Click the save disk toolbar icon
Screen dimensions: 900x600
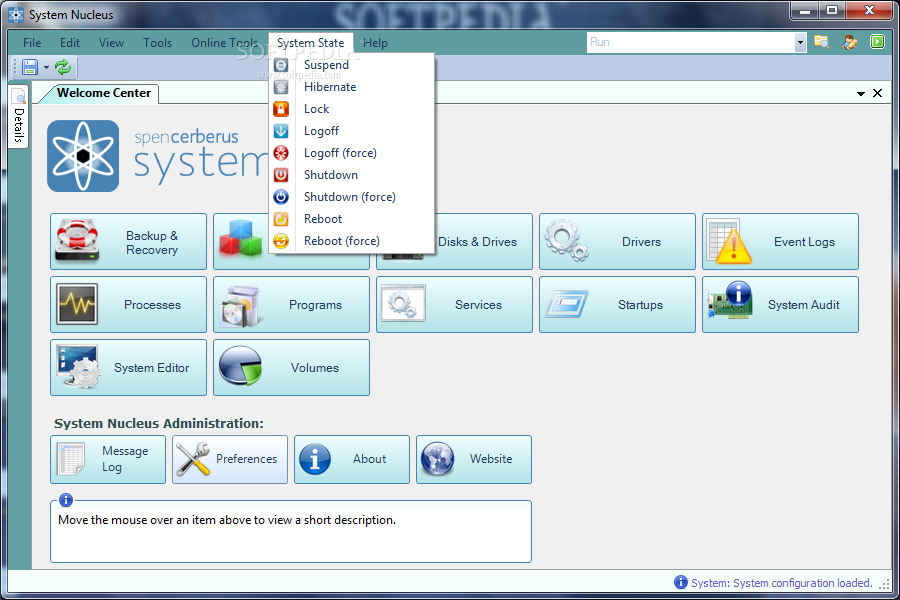tap(30, 67)
